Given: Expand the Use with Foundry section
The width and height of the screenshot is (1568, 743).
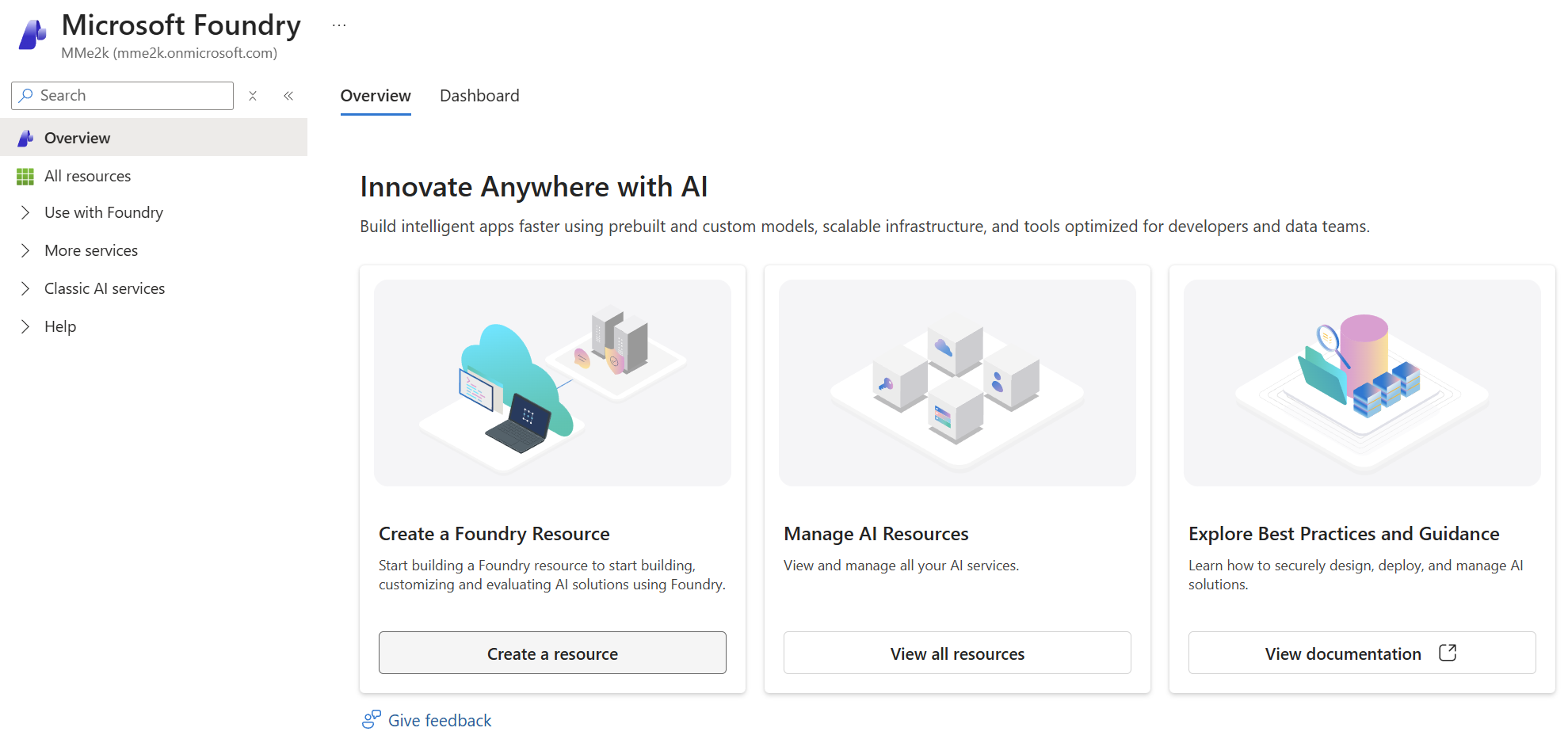Looking at the screenshot, I should [25, 212].
